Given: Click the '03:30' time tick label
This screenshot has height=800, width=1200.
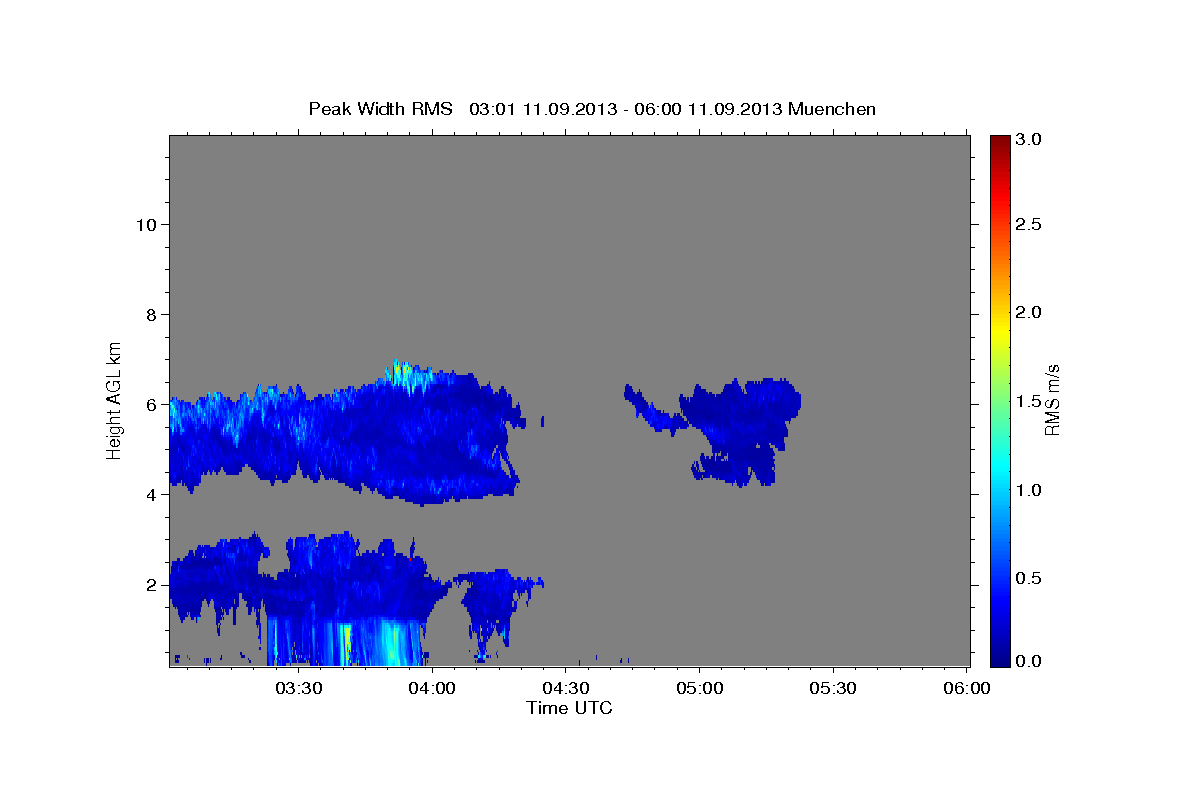Looking at the screenshot, I should click(x=299, y=688).
